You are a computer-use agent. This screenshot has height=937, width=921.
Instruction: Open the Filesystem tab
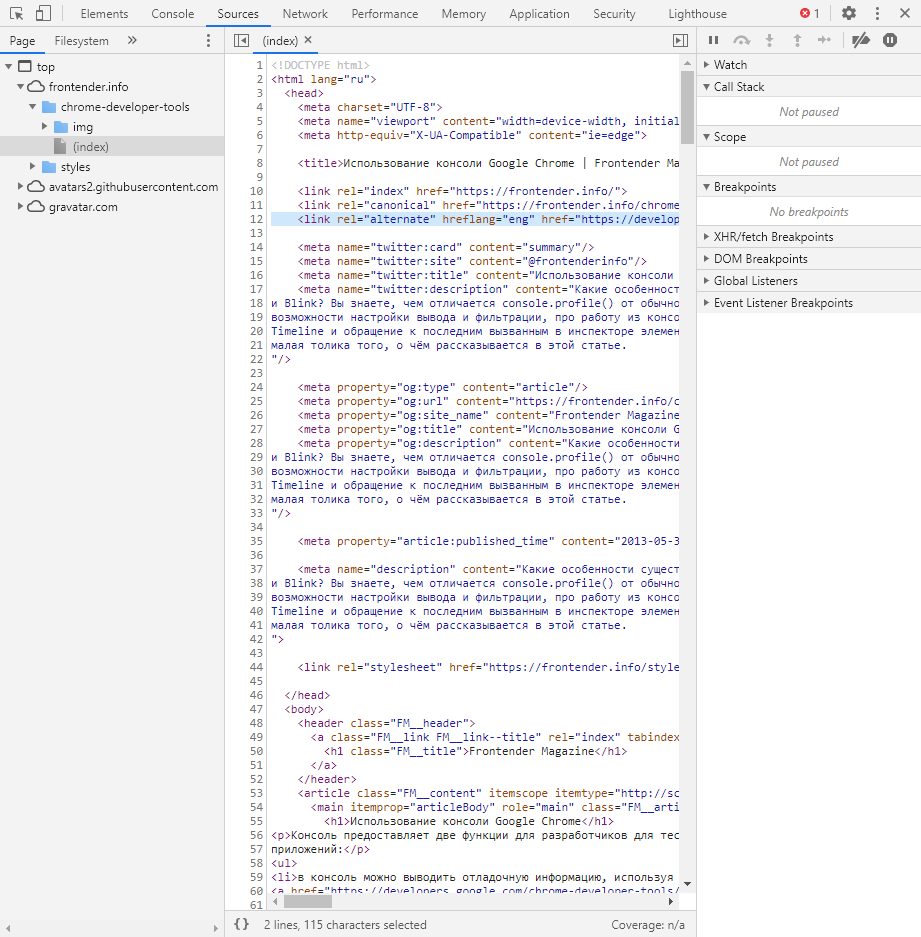pyautogui.click(x=82, y=41)
